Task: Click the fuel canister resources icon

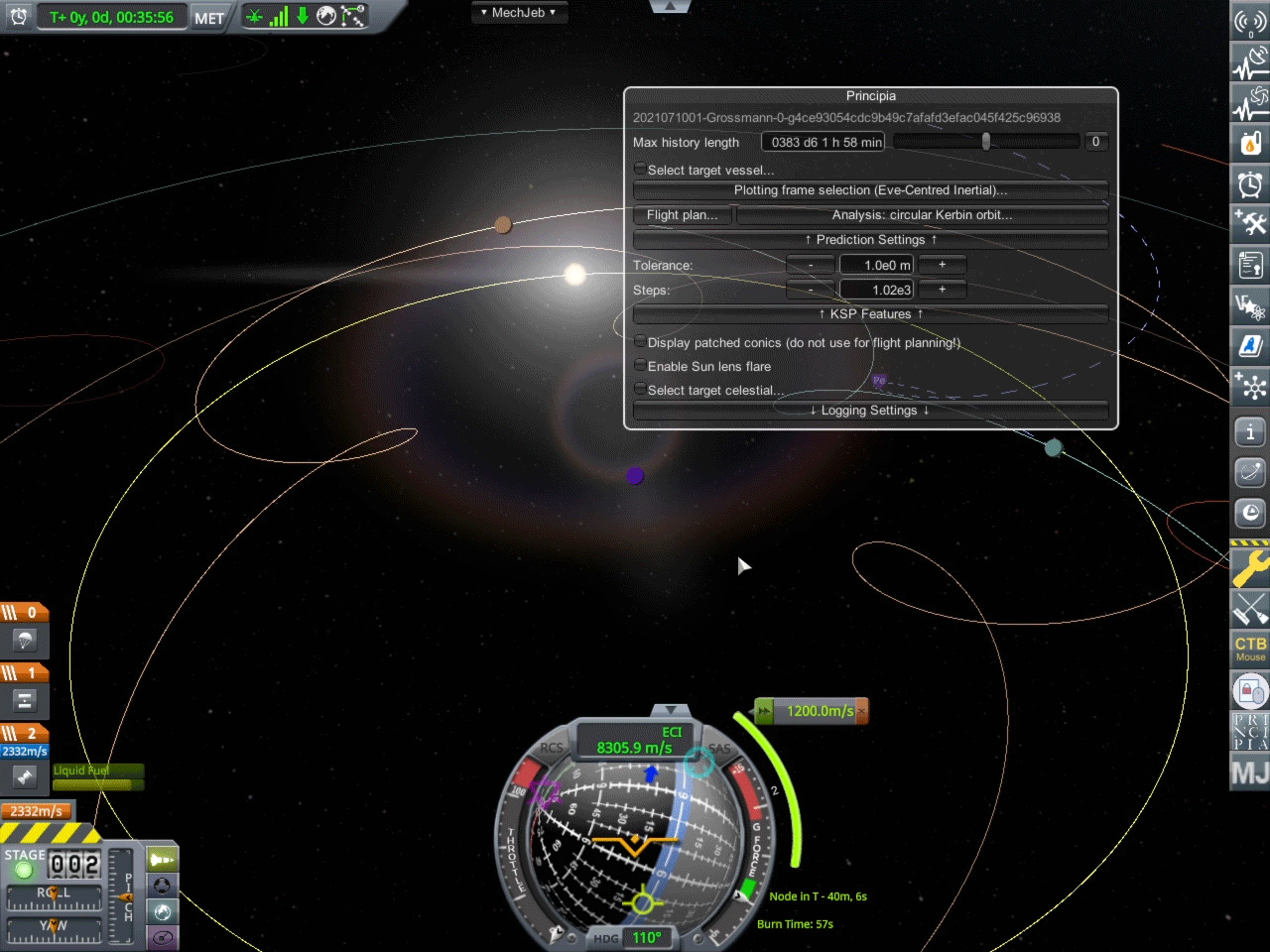Action: (x=1249, y=144)
